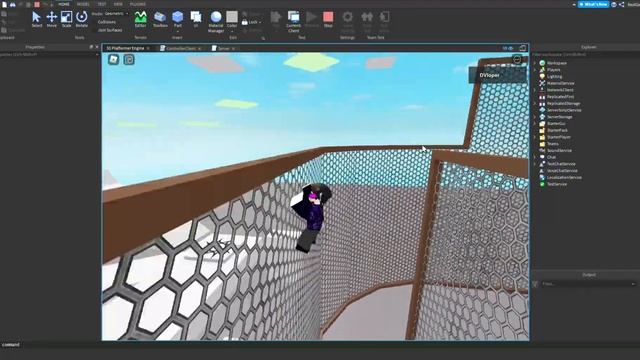Screen dimensions: 640x360
Task: Expand the ReplicatedStorage tree node
Action: point(535,103)
